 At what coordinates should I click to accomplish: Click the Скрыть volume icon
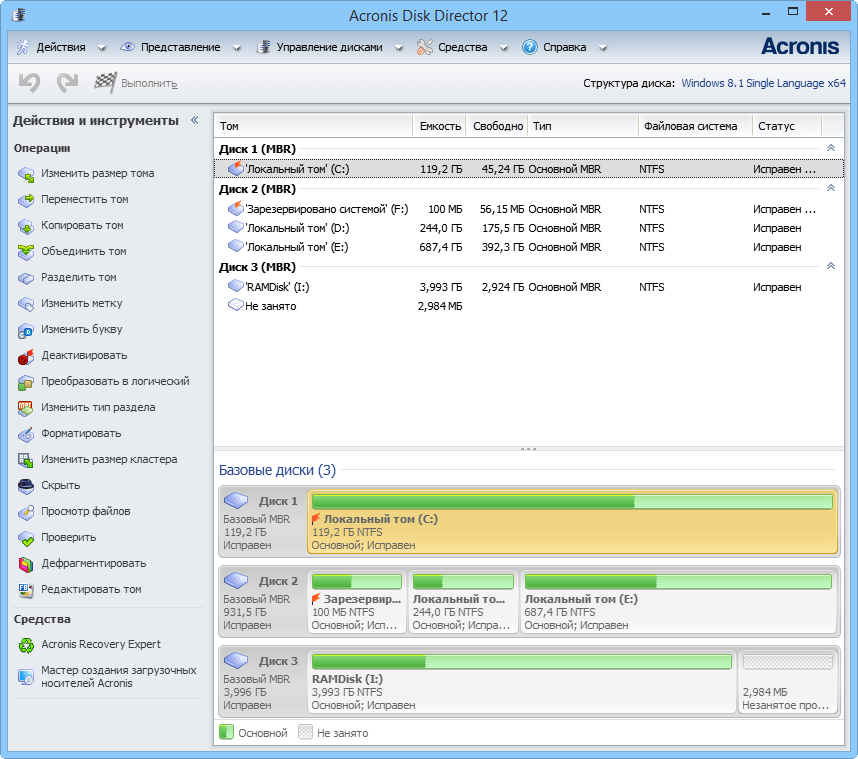28,485
